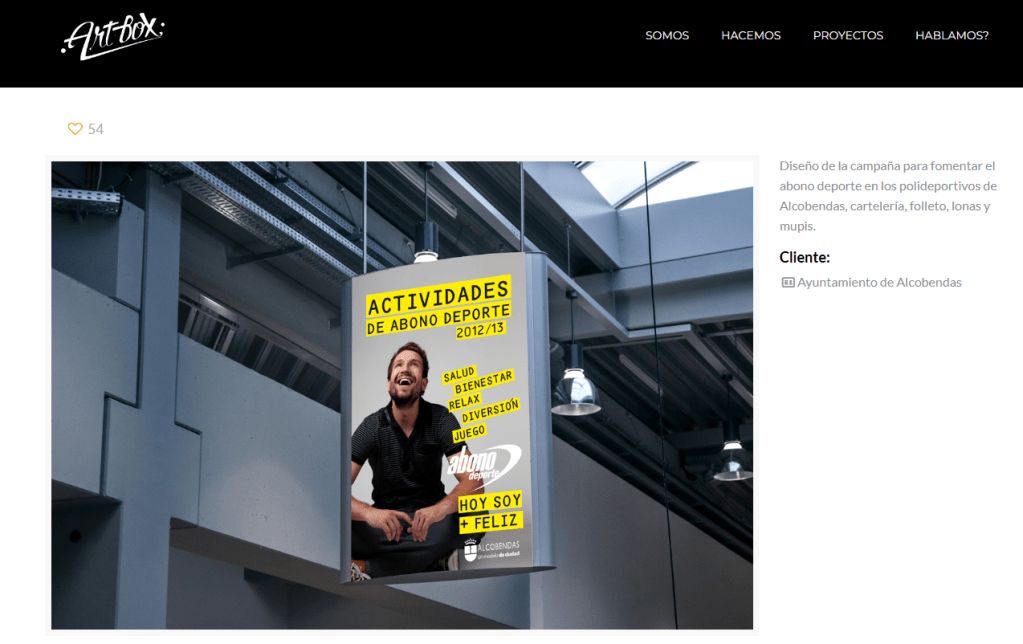
Task: Click the project description paragraph
Action: [x=888, y=196]
